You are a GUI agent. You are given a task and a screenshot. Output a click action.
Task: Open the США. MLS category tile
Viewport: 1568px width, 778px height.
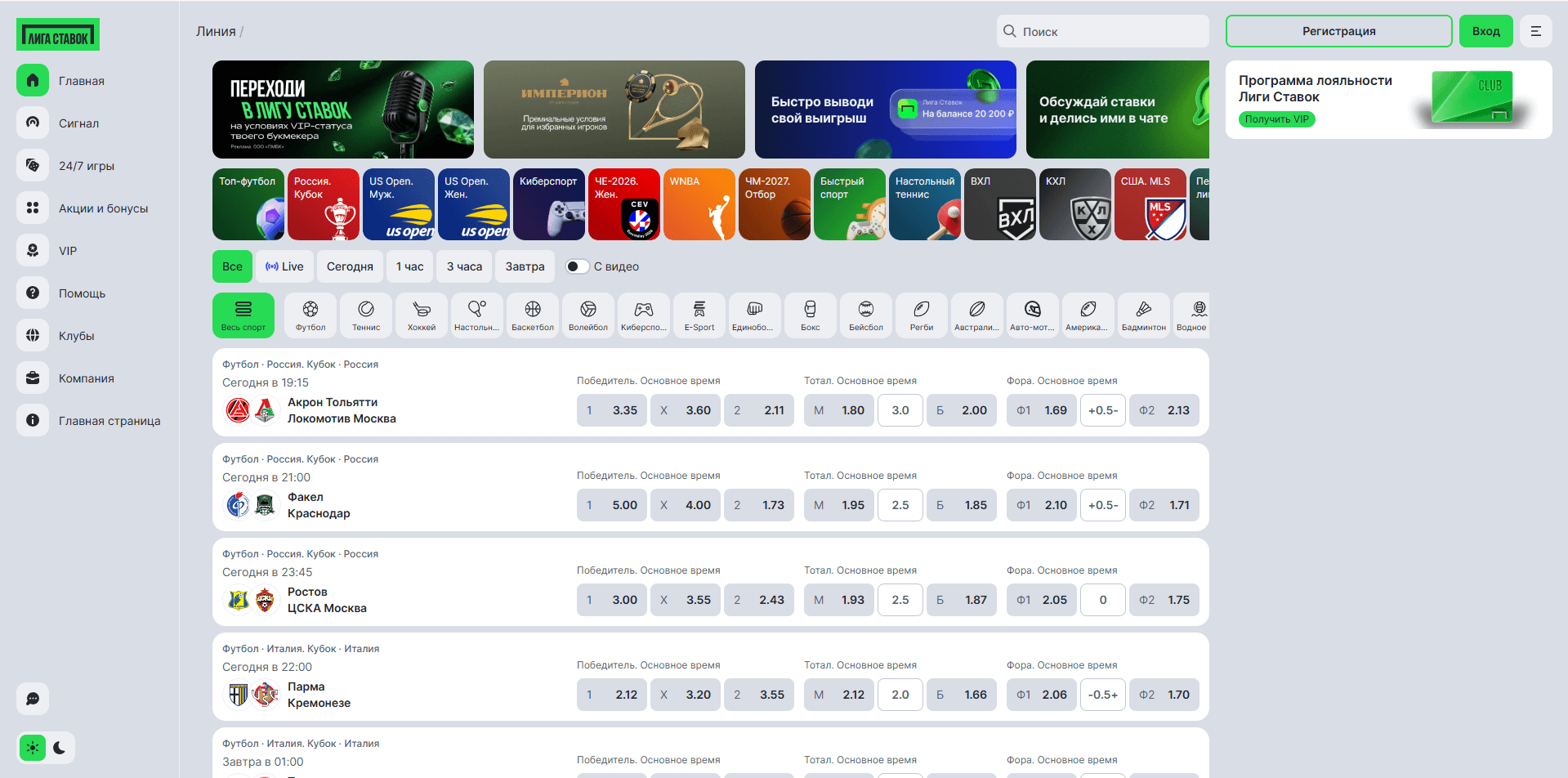(1150, 204)
